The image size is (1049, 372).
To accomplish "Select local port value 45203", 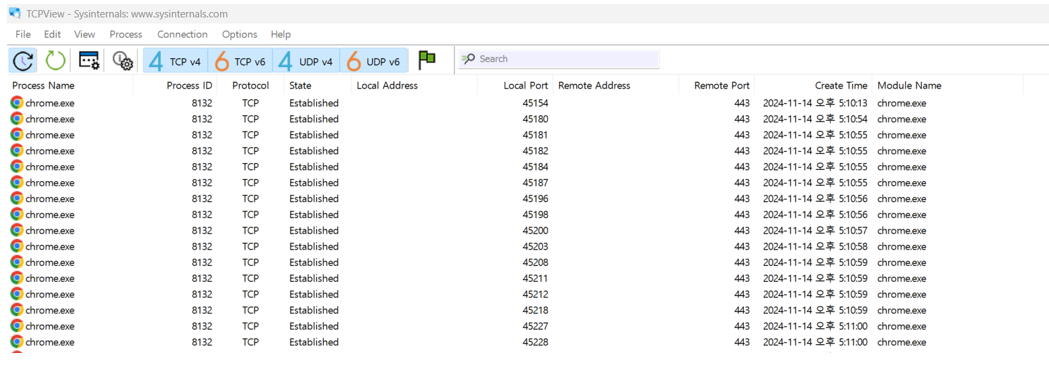I will coord(535,246).
